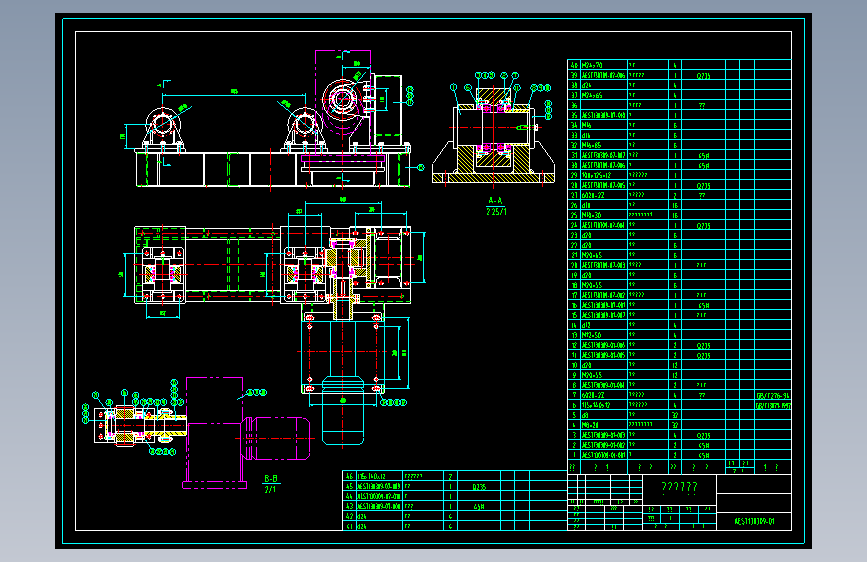Screen dimensions: 867x562
Task: Click item number 46 in the lower parts list
Action: (x=349, y=476)
